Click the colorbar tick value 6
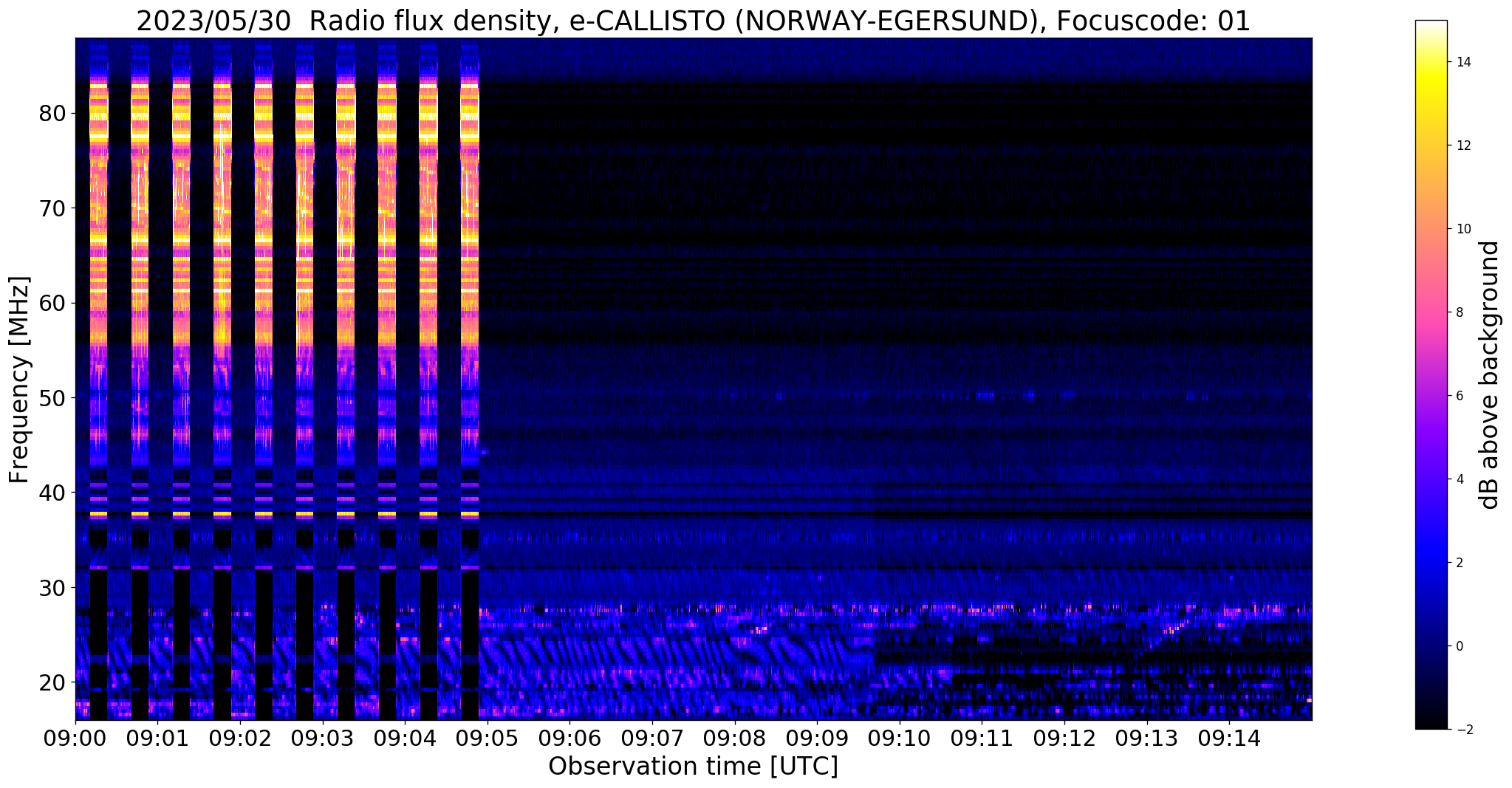Screen dimensions: 1512x788 (x=1460, y=396)
